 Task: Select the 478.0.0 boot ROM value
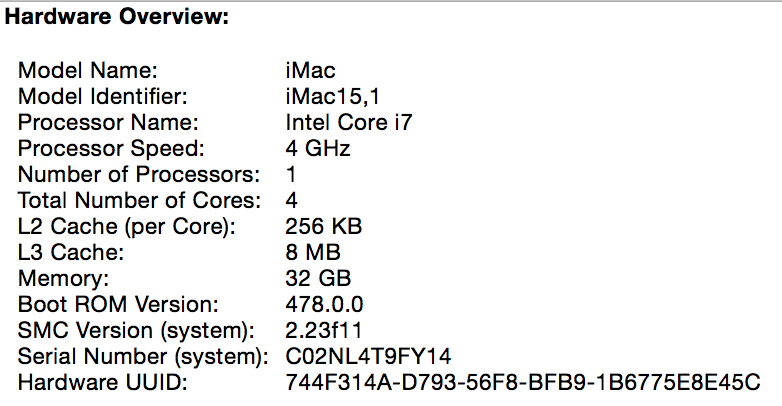pos(323,305)
